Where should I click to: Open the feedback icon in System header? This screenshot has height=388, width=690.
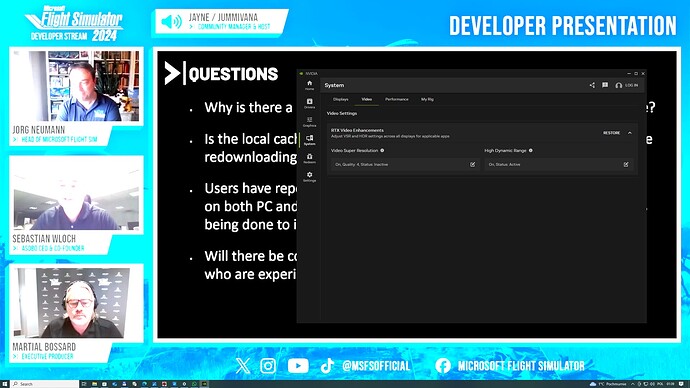pyautogui.click(x=605, y=85)
